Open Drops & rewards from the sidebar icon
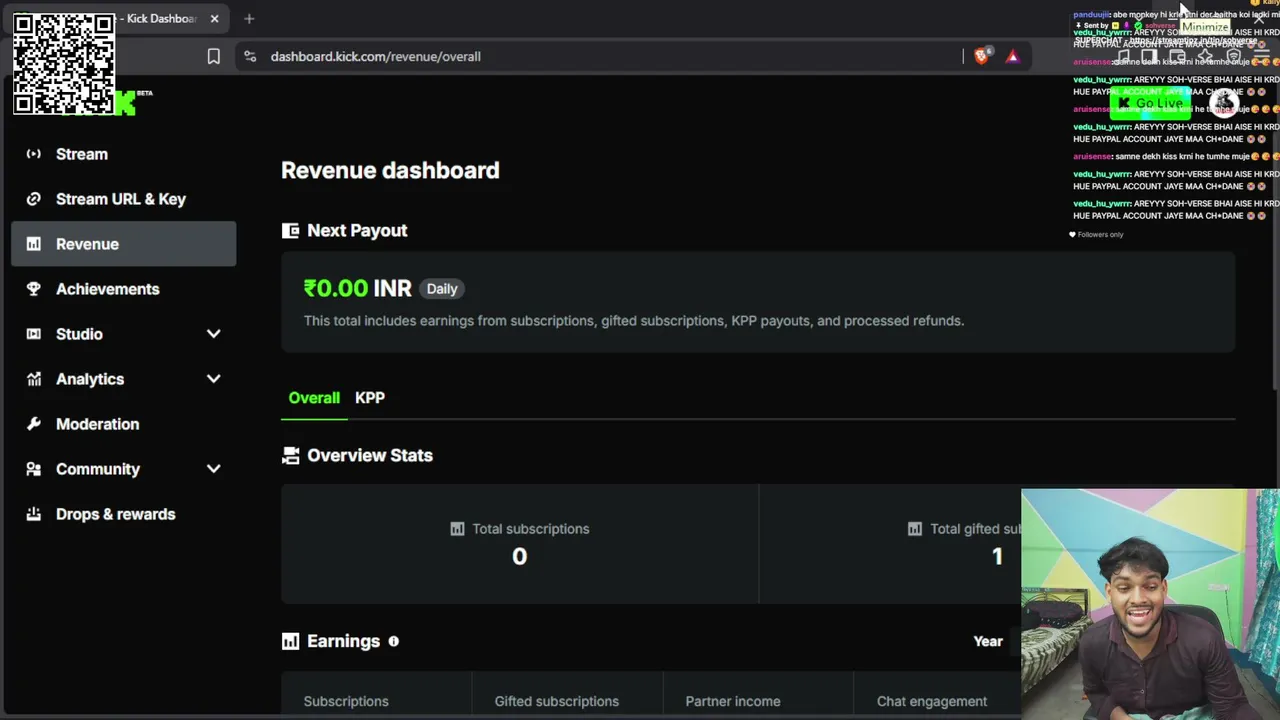The image size is (1280, 720). (x=34, y=514)
